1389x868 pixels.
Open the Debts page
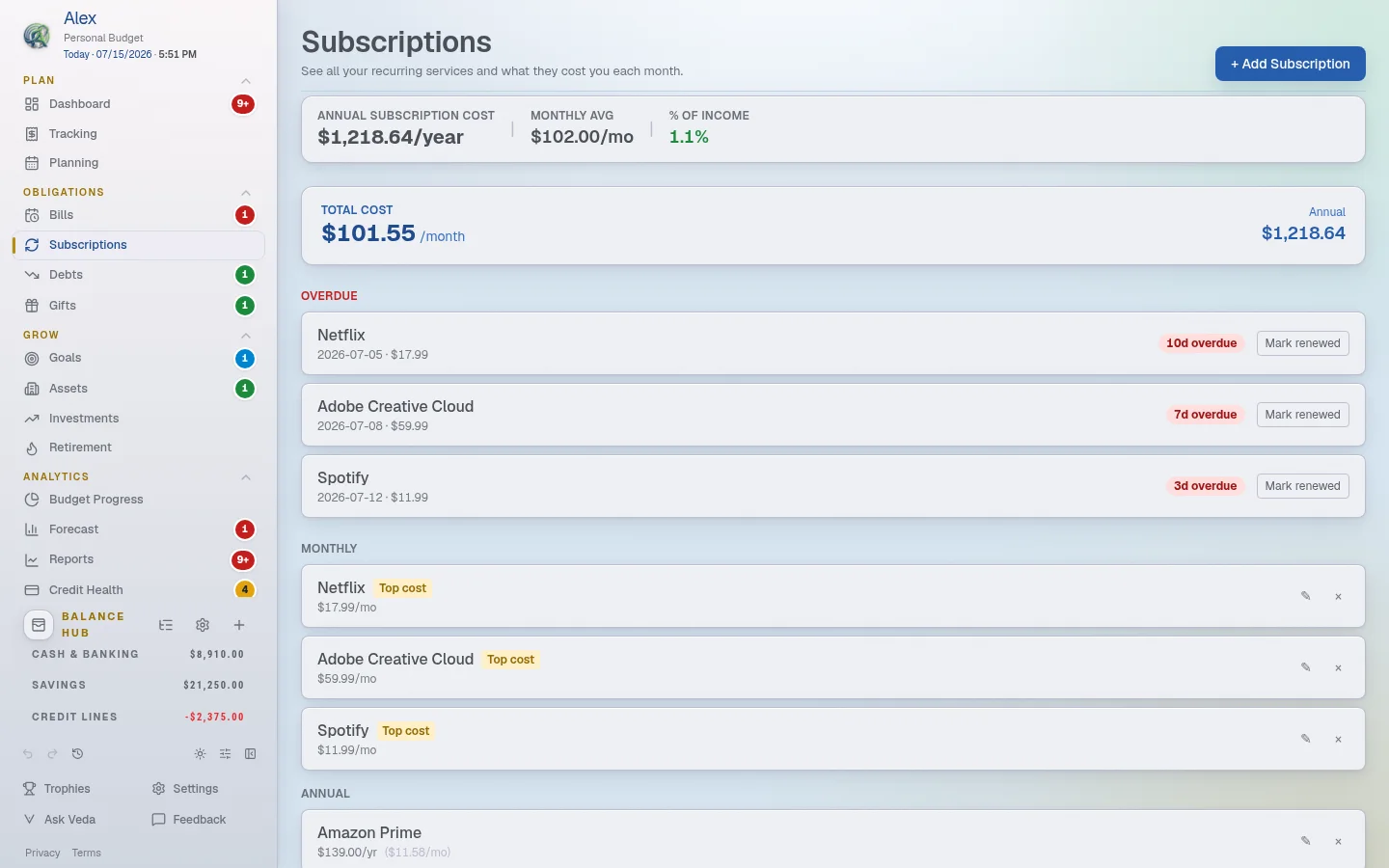pyautogui.click(x=139, y=275)
